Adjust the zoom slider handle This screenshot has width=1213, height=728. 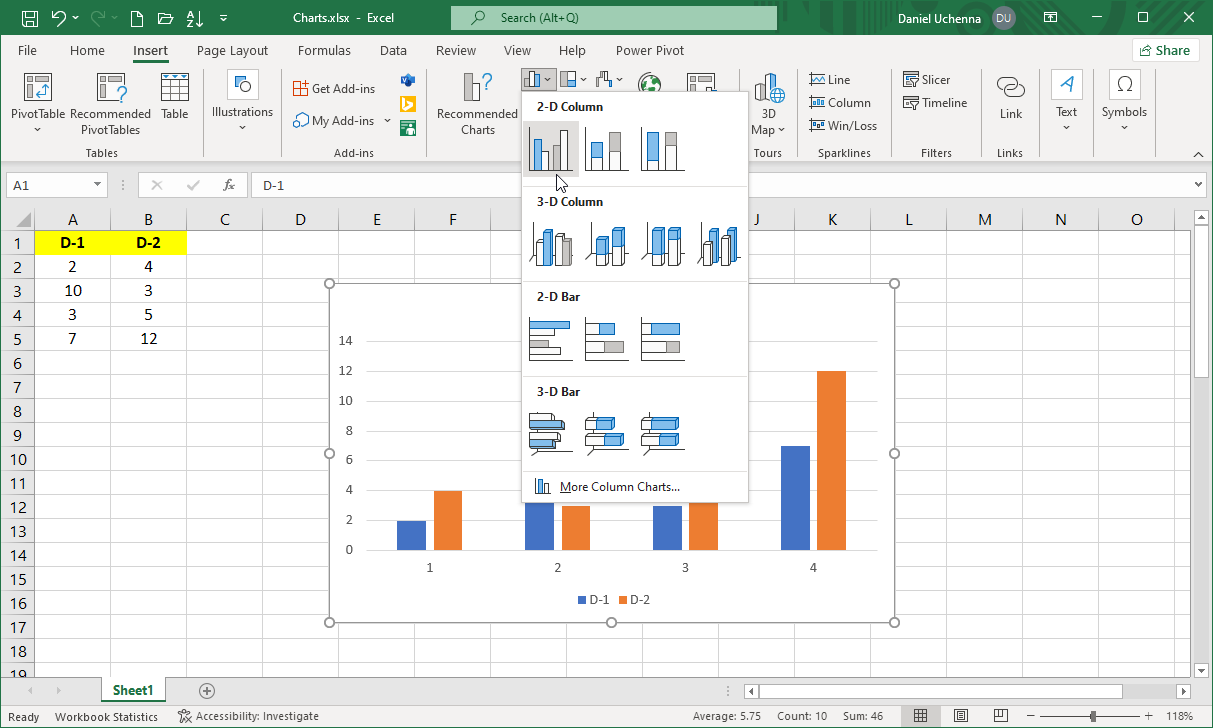point(1093,716)
